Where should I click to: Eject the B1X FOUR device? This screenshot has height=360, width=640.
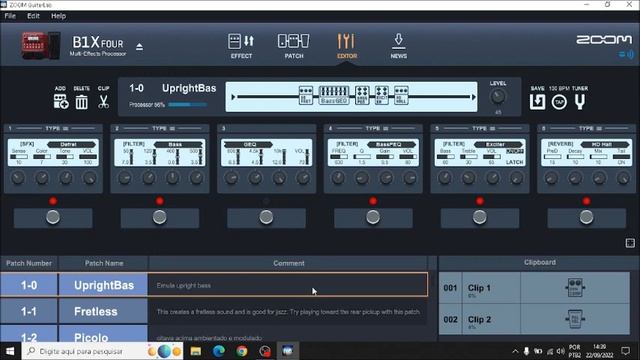click(x=139, y=47)
